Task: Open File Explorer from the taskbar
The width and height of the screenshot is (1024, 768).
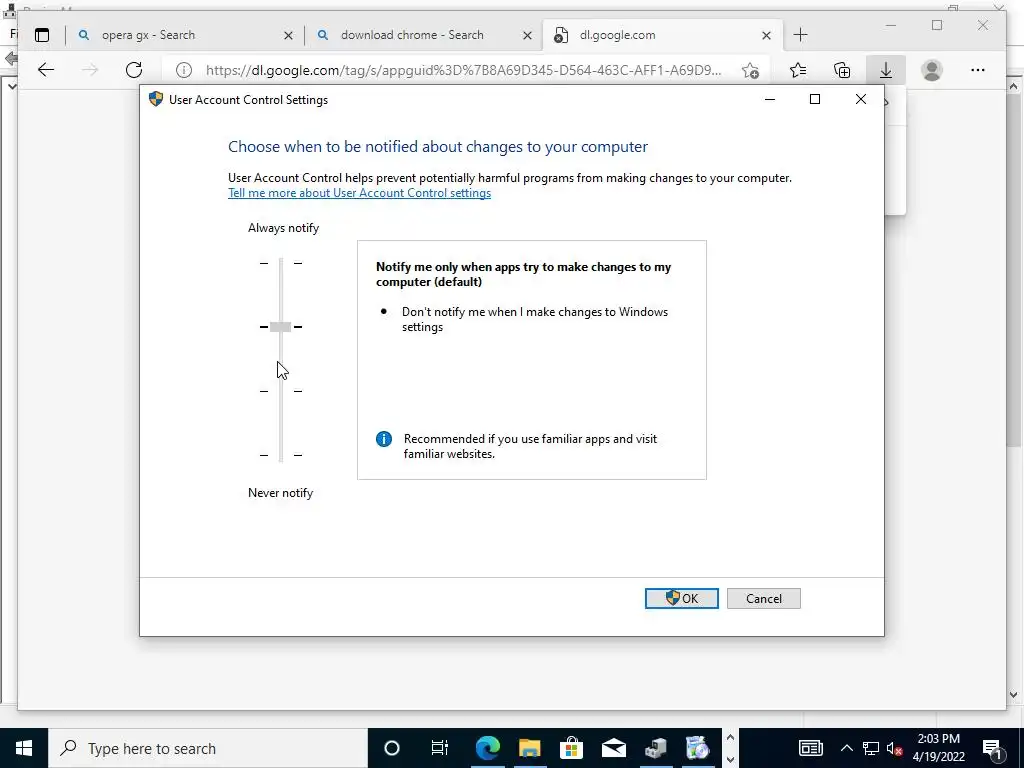Action: (x=530, y=748)
